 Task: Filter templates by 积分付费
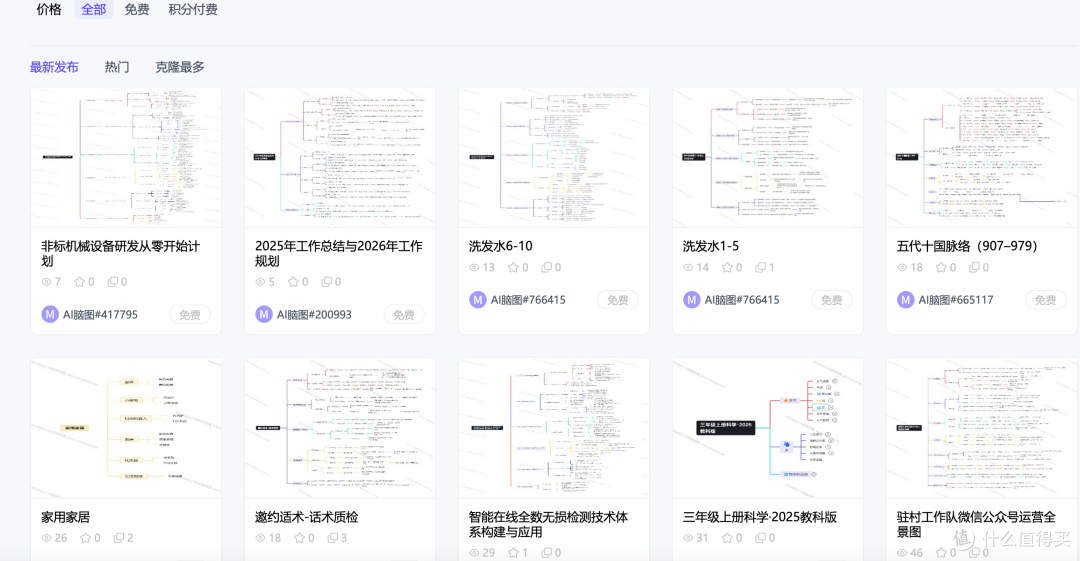tap(193, 10)
